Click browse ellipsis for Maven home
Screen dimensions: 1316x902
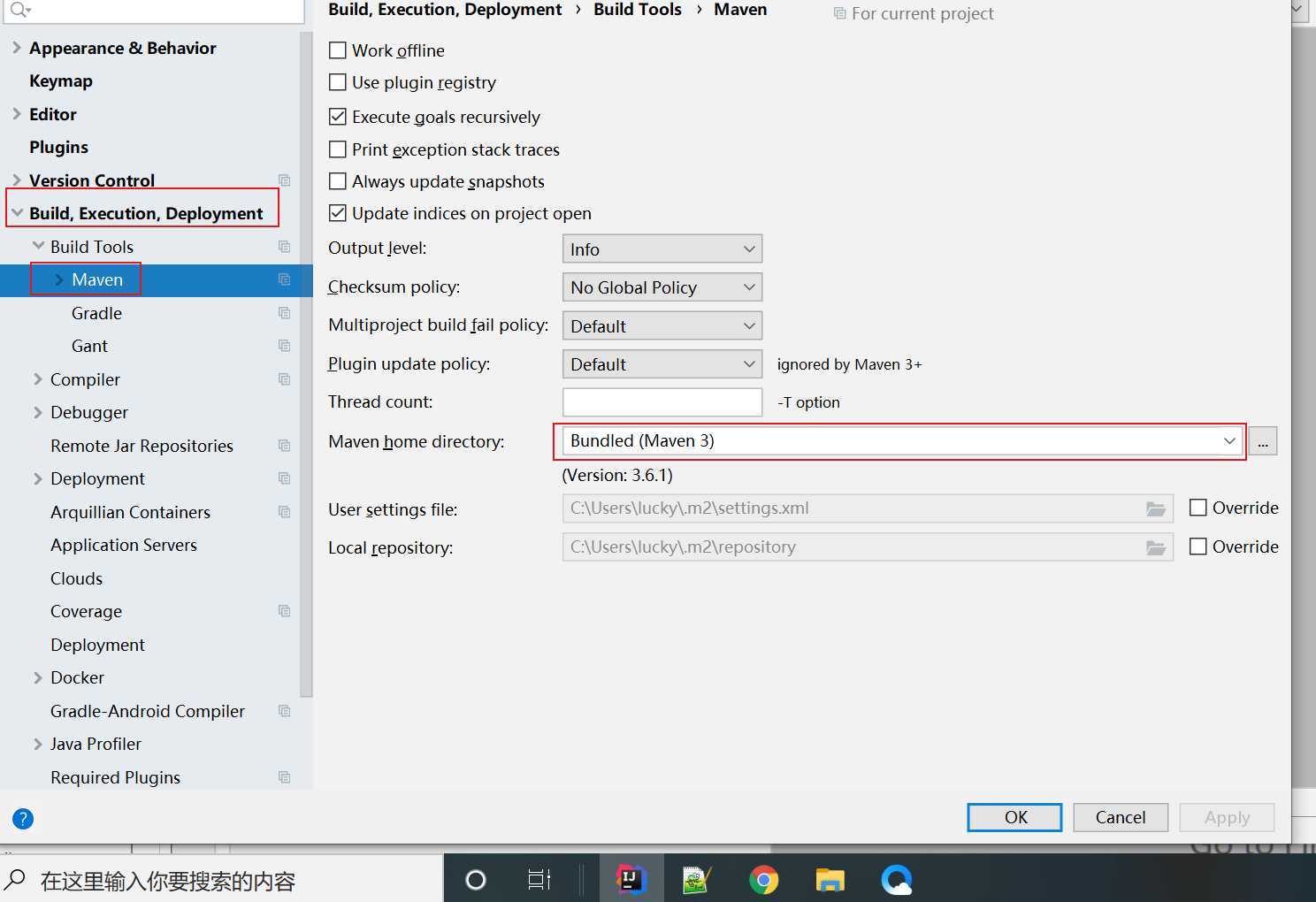coord(1263,440)
